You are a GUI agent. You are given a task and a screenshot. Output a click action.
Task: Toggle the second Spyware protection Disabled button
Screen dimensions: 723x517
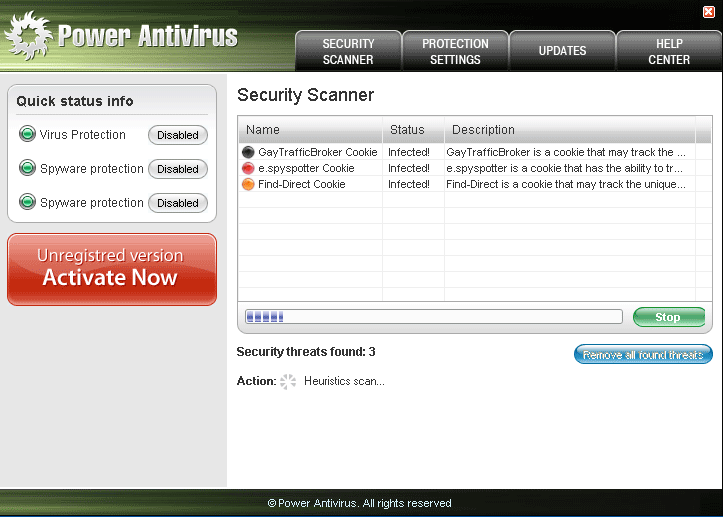tap(178, 203)
